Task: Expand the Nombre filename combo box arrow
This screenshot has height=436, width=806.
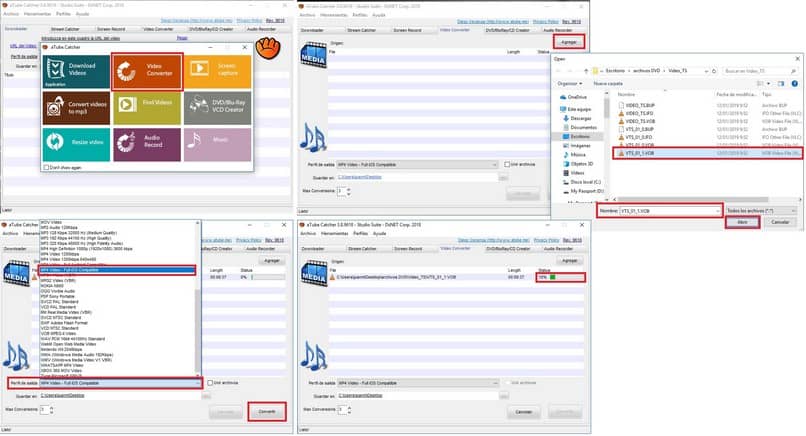Action: (718, 211)
